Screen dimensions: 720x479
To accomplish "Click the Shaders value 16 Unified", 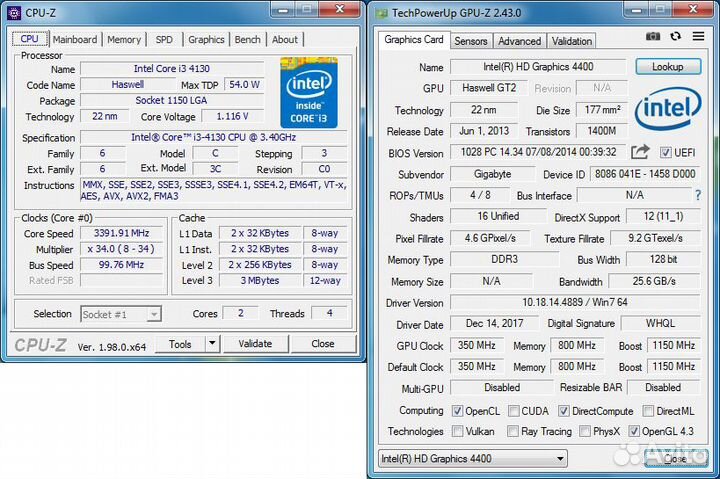I will (498, 216).
